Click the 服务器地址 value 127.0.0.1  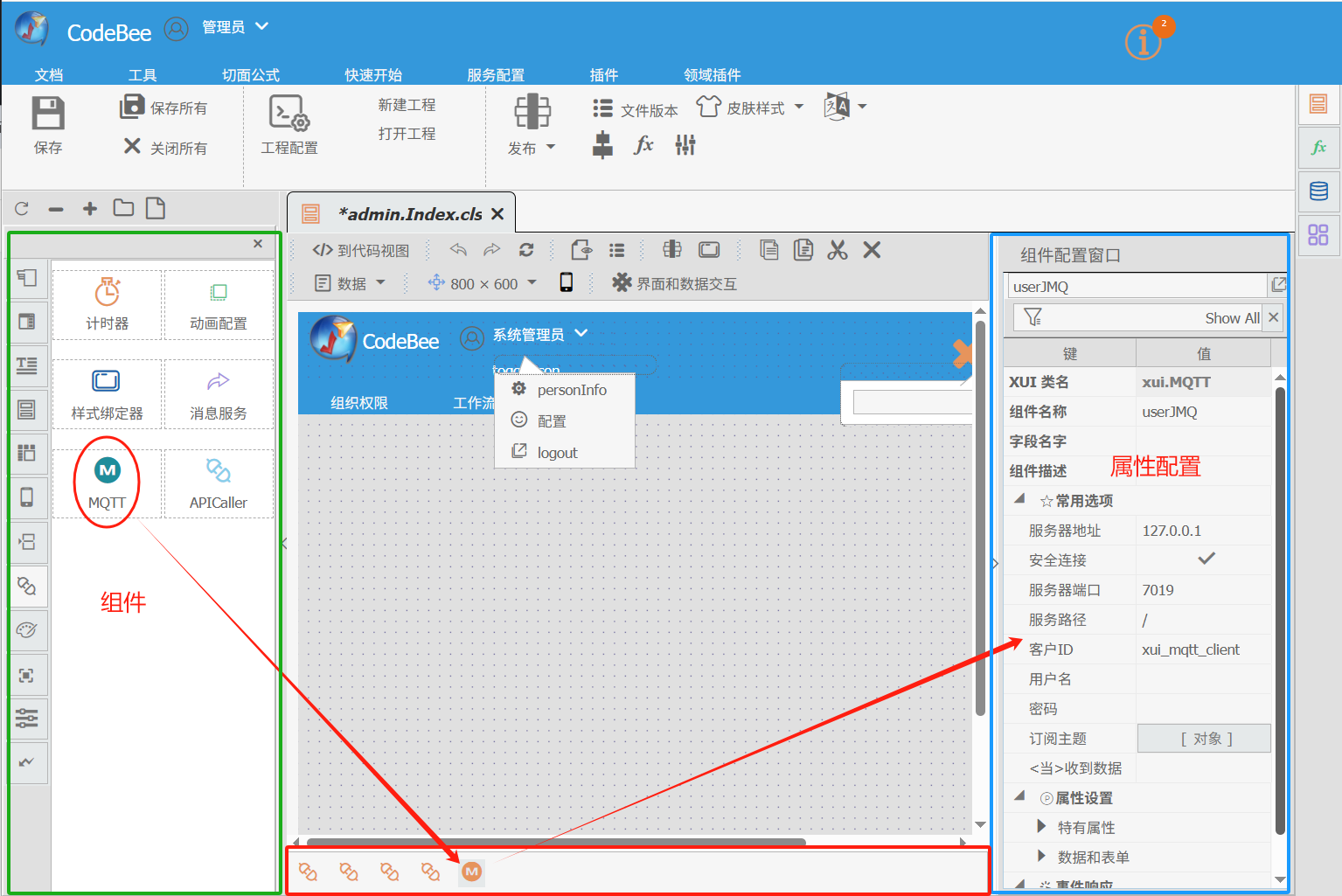click(1203, 531)
